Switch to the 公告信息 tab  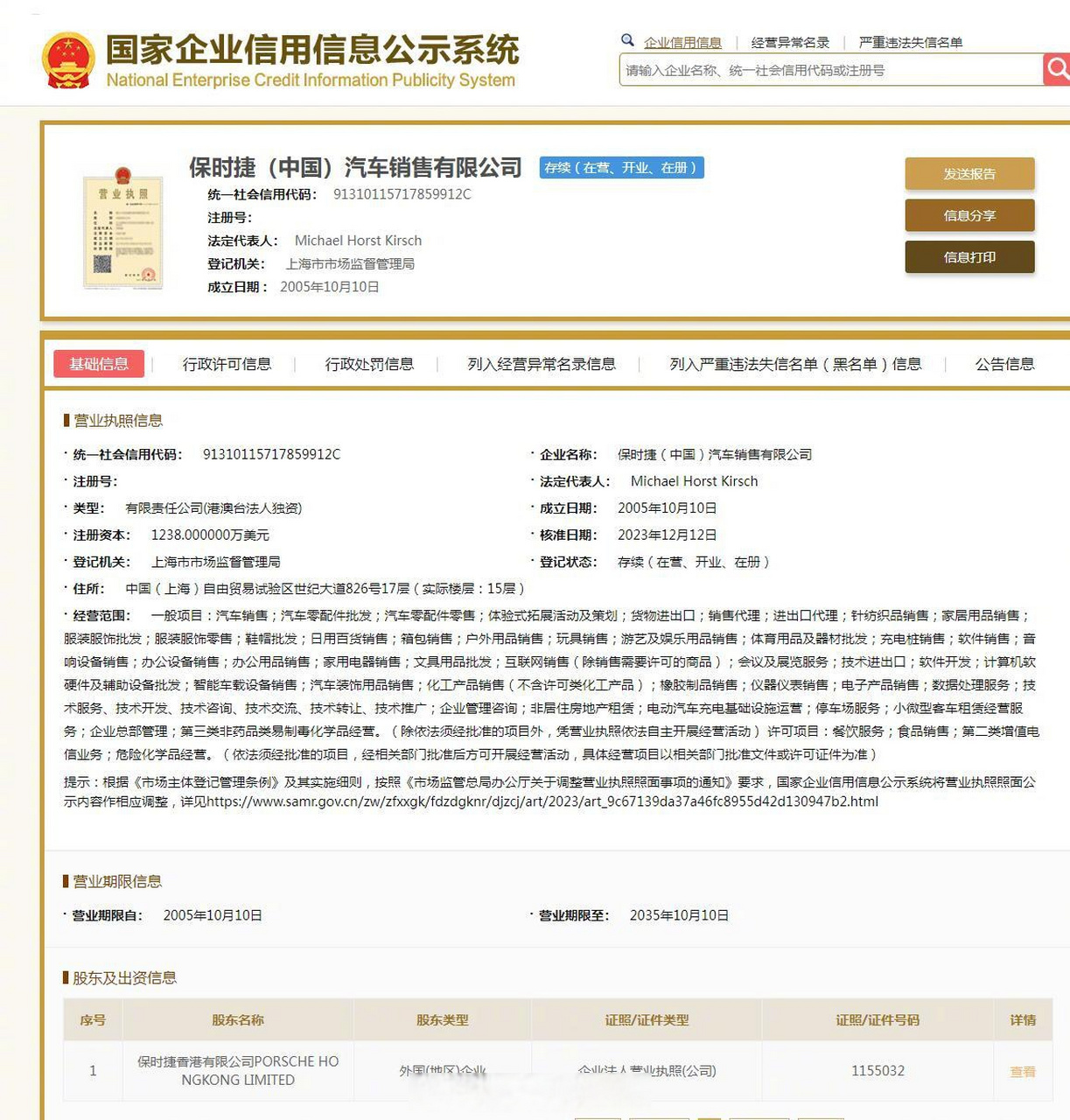pyautogui.click(x=1004, y=364)
